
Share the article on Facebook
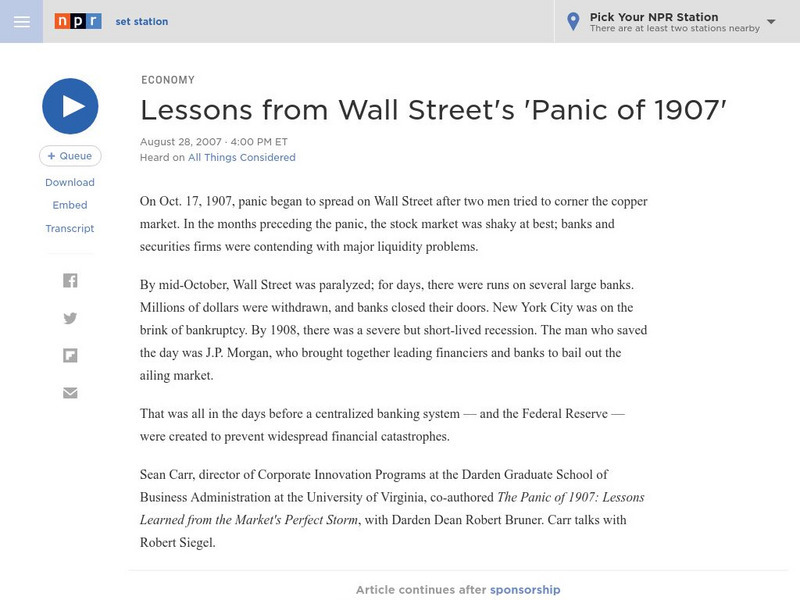pyautogui.click(x=70, y=281)
